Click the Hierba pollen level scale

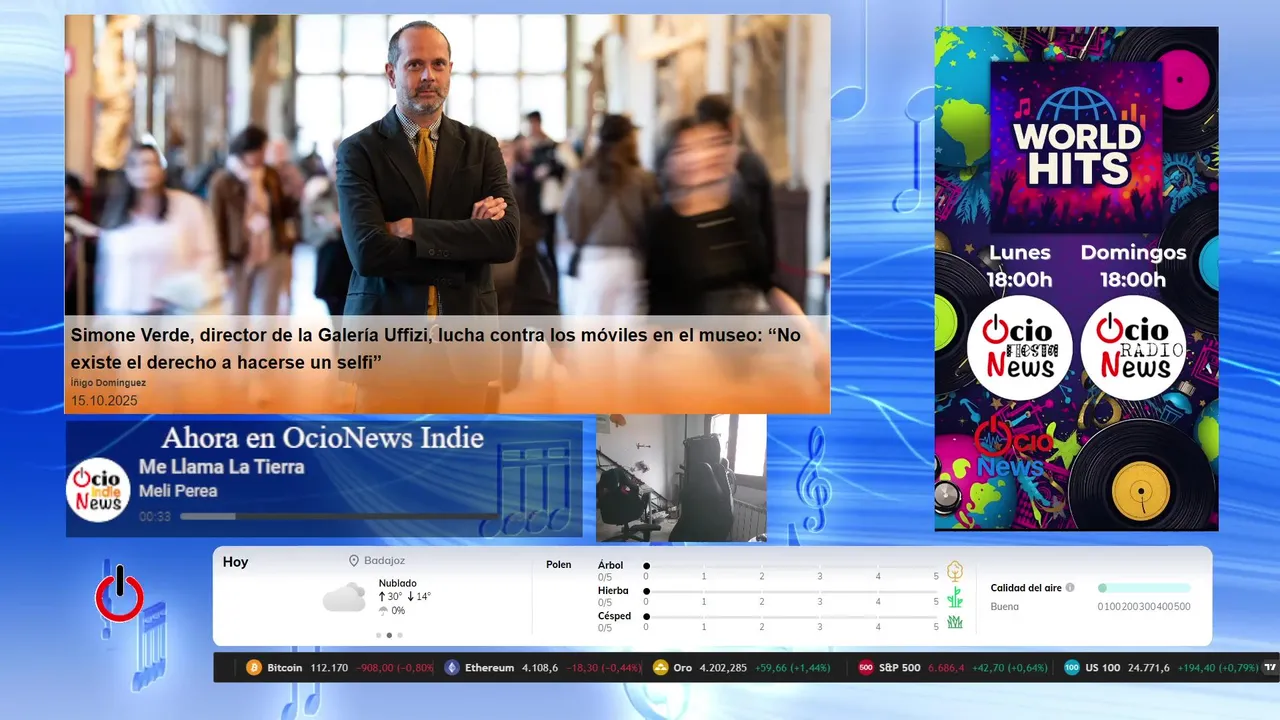tap(792, 597)
